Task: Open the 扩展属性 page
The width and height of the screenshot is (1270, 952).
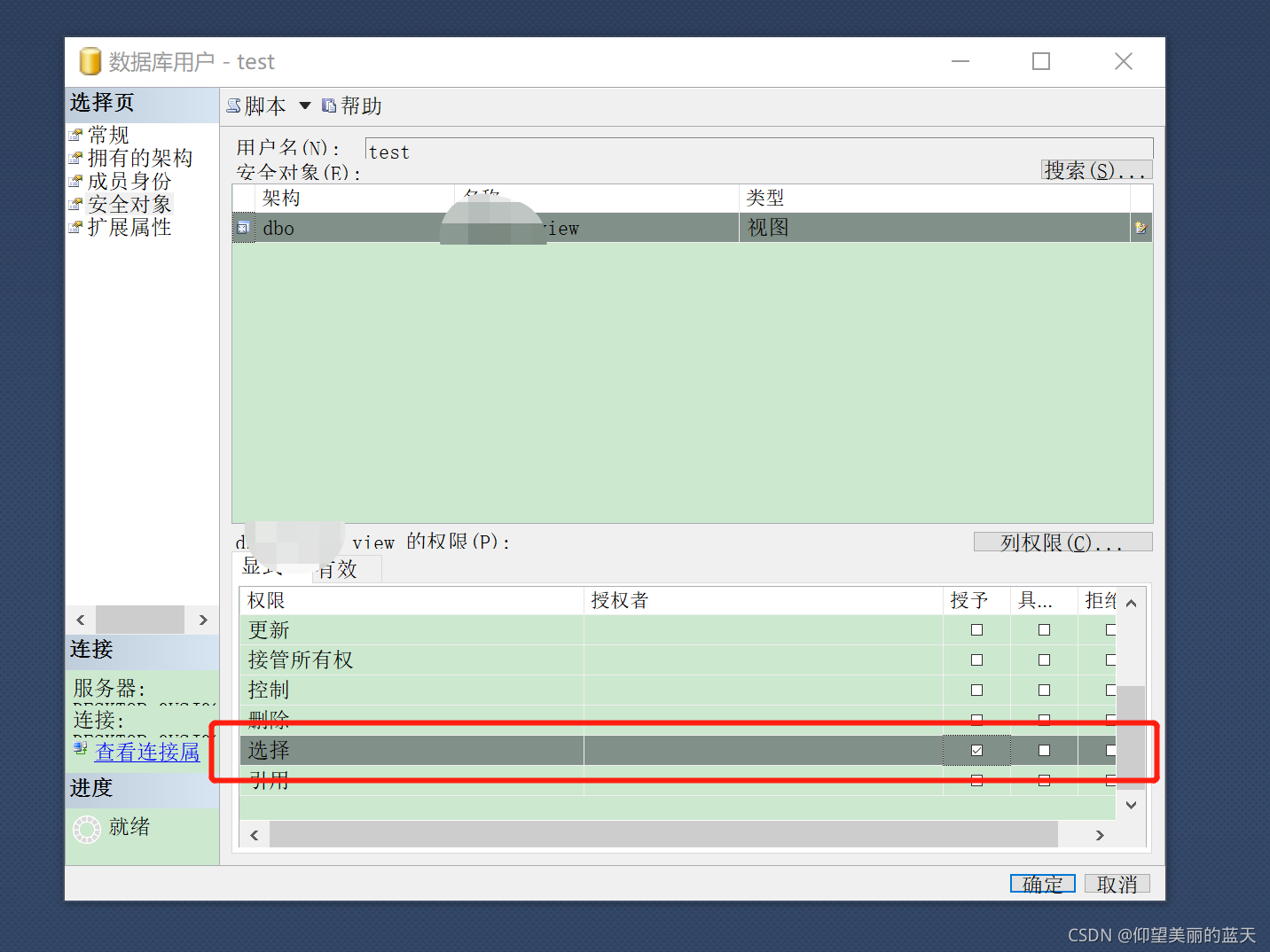Action: point(129,227)
